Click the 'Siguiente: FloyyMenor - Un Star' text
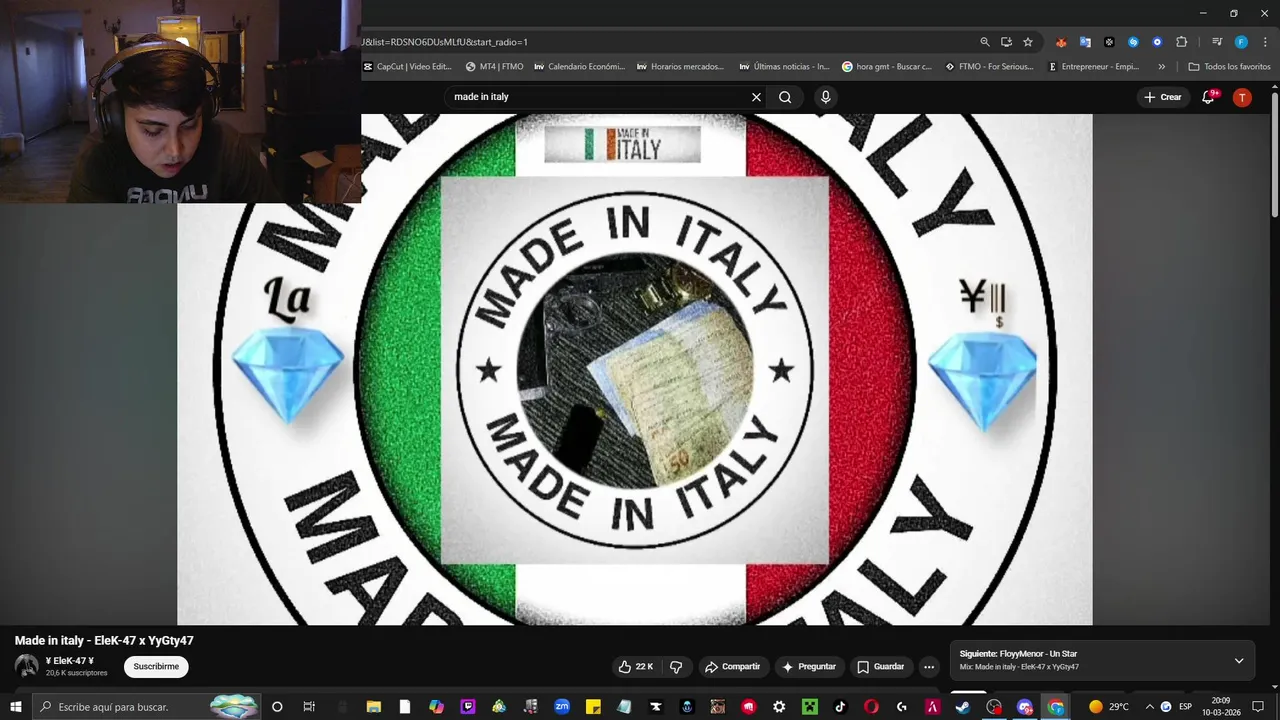Screen dimensions: 1280x720 [x=1018, y=654]
